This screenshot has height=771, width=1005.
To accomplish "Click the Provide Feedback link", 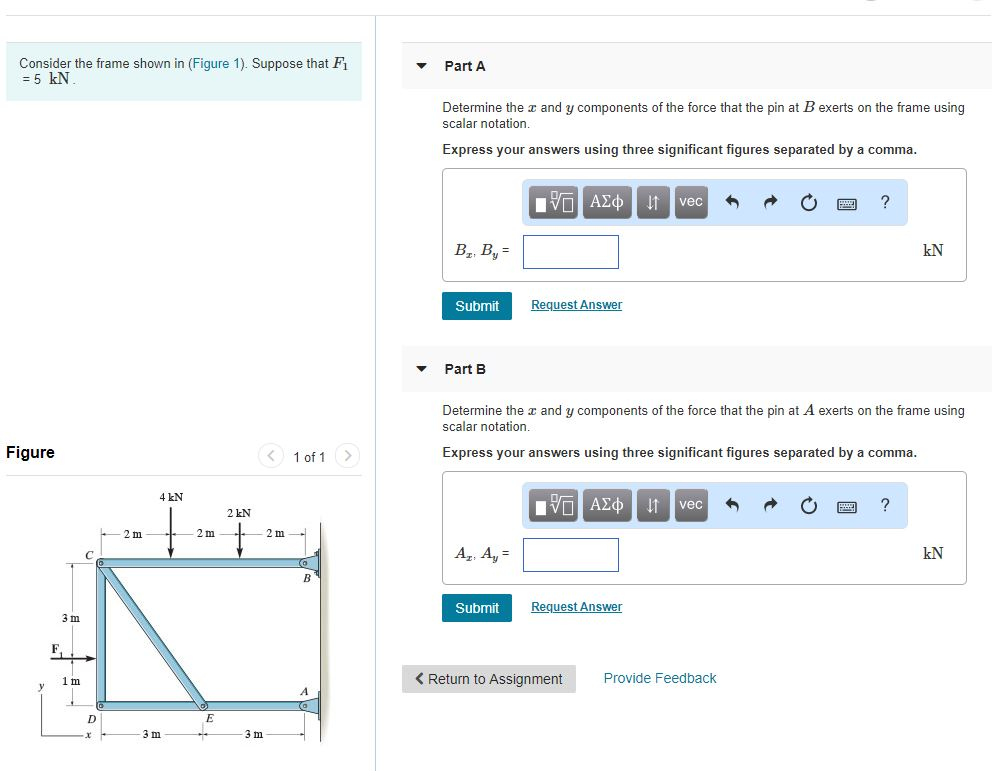I will click(659, 678).
